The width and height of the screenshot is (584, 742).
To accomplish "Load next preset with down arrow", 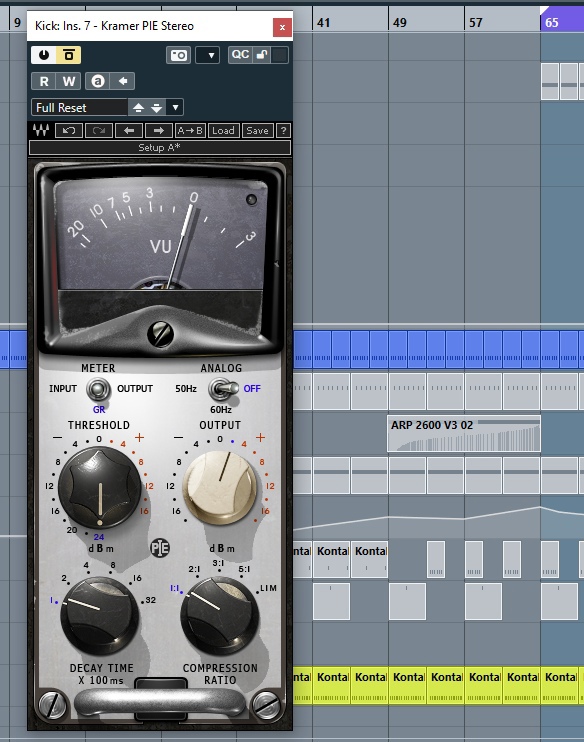I will (x=157, y=107).
